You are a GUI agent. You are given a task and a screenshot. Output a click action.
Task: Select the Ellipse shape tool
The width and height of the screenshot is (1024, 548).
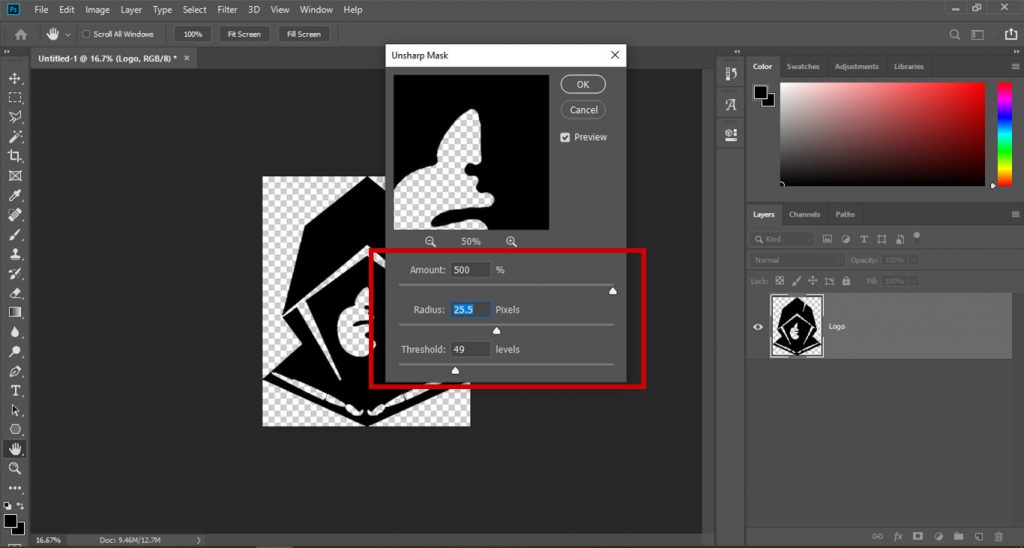[x=15, y=429]
